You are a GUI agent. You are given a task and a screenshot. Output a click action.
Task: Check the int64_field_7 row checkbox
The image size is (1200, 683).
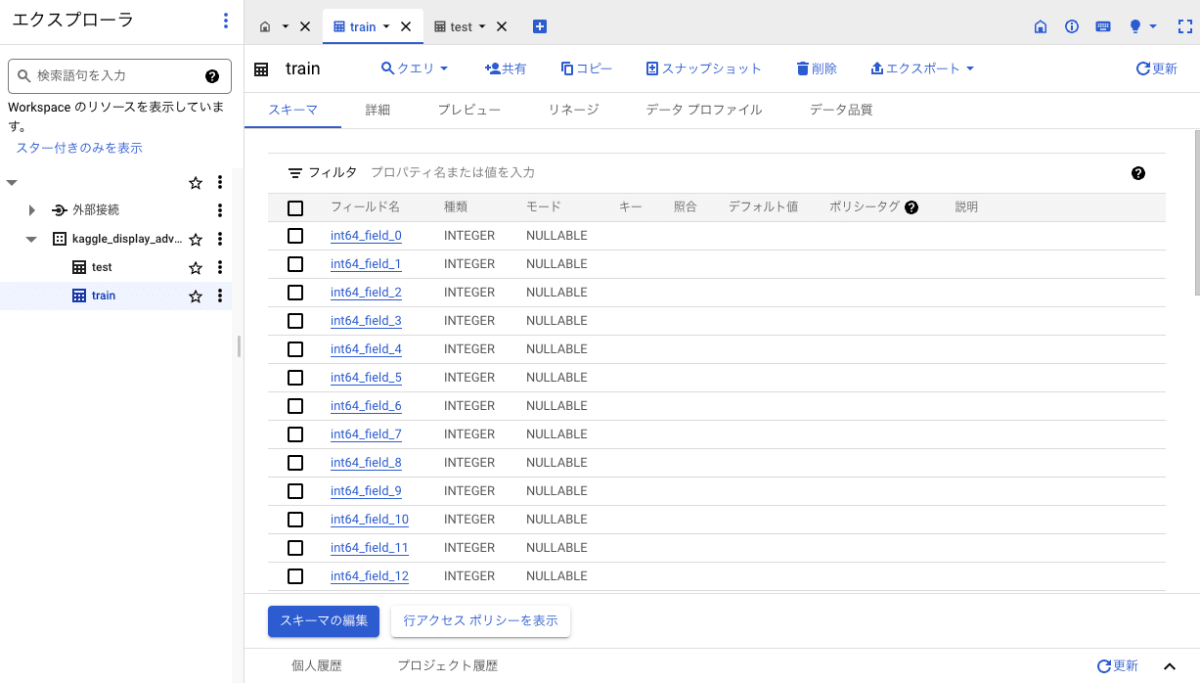[x=295, y=434]
